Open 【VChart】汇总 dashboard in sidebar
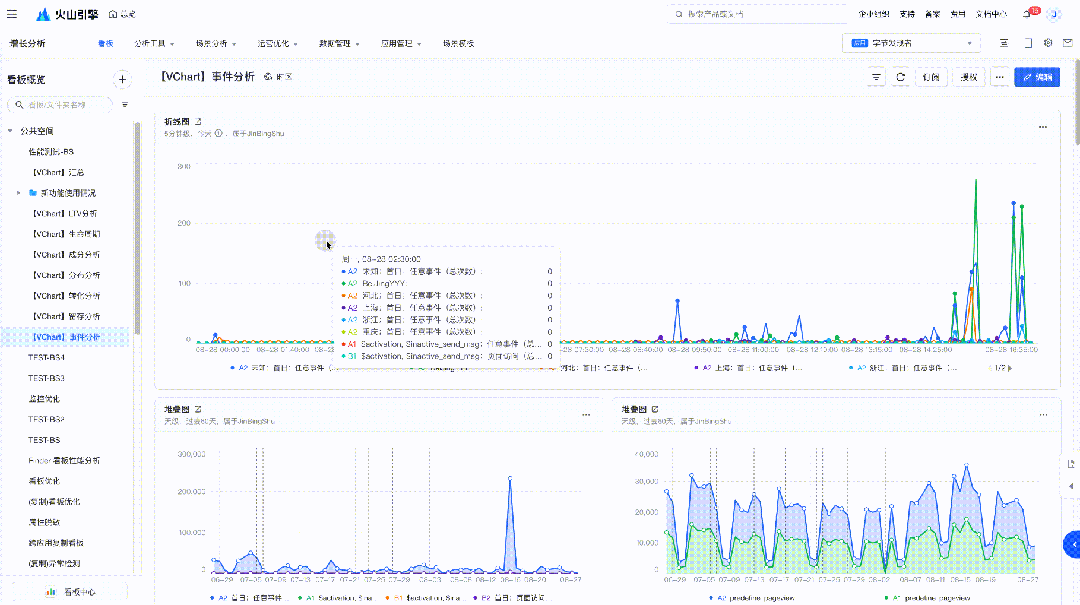 [59, 172]
